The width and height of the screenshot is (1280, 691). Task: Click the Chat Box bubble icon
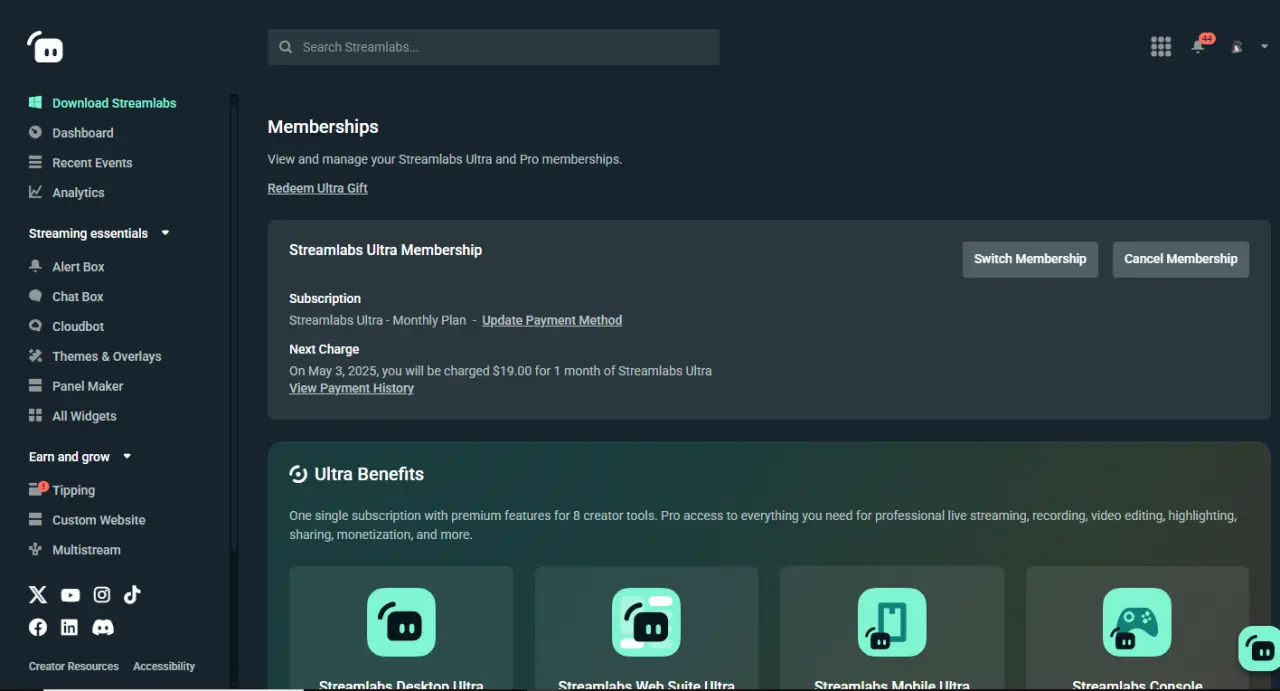click(x=35, y=296)
